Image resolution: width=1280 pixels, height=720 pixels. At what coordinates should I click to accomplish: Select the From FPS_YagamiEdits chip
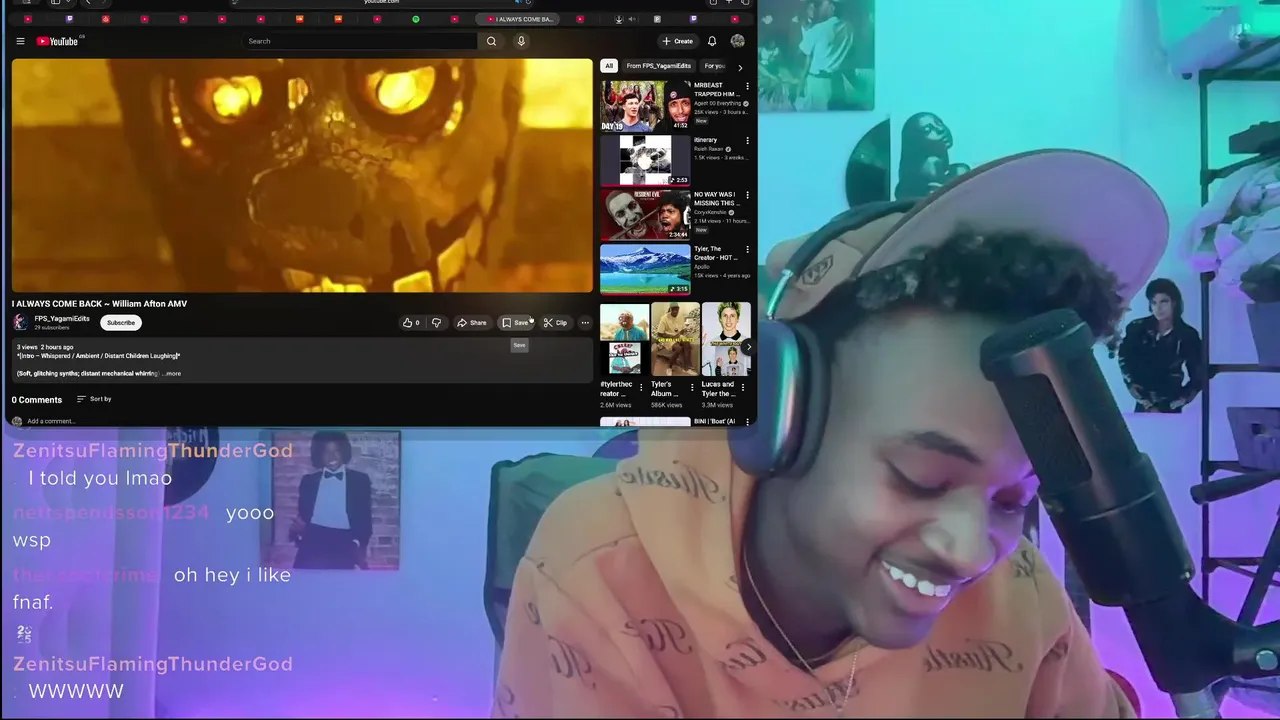pos(659,66)
